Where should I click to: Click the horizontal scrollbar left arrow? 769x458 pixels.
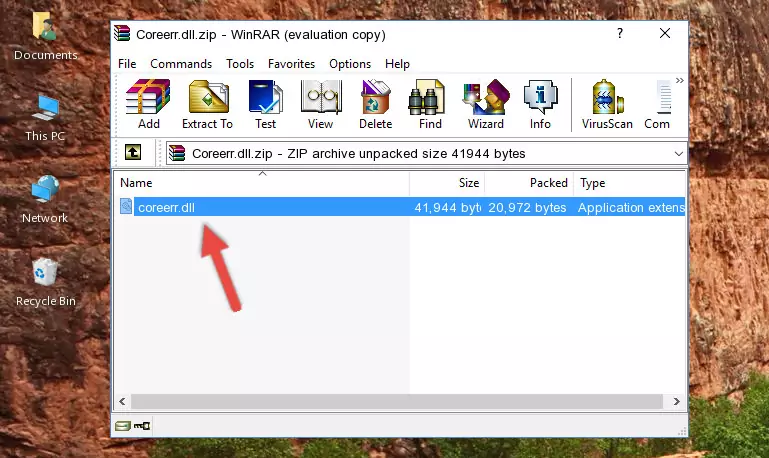(122, 402)
